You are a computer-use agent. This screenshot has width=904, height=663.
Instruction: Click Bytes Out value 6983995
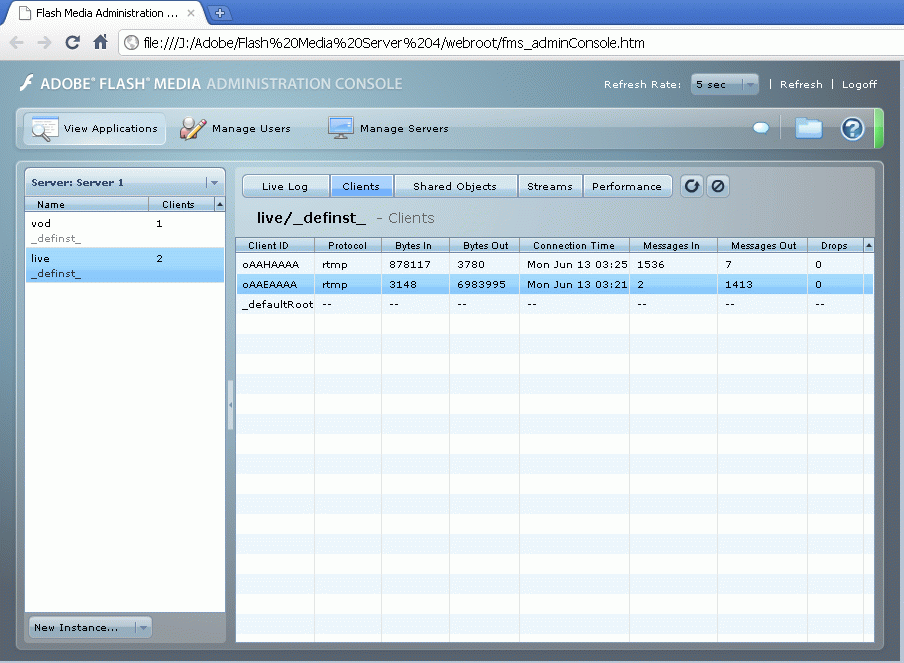pos(481,285)
